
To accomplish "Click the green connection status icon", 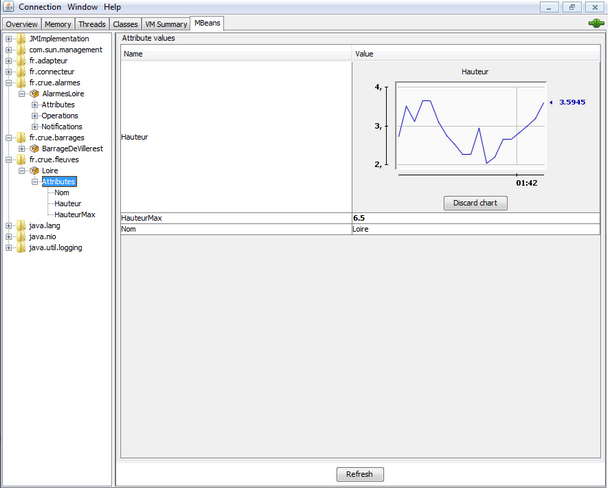I will pos(595,22).
